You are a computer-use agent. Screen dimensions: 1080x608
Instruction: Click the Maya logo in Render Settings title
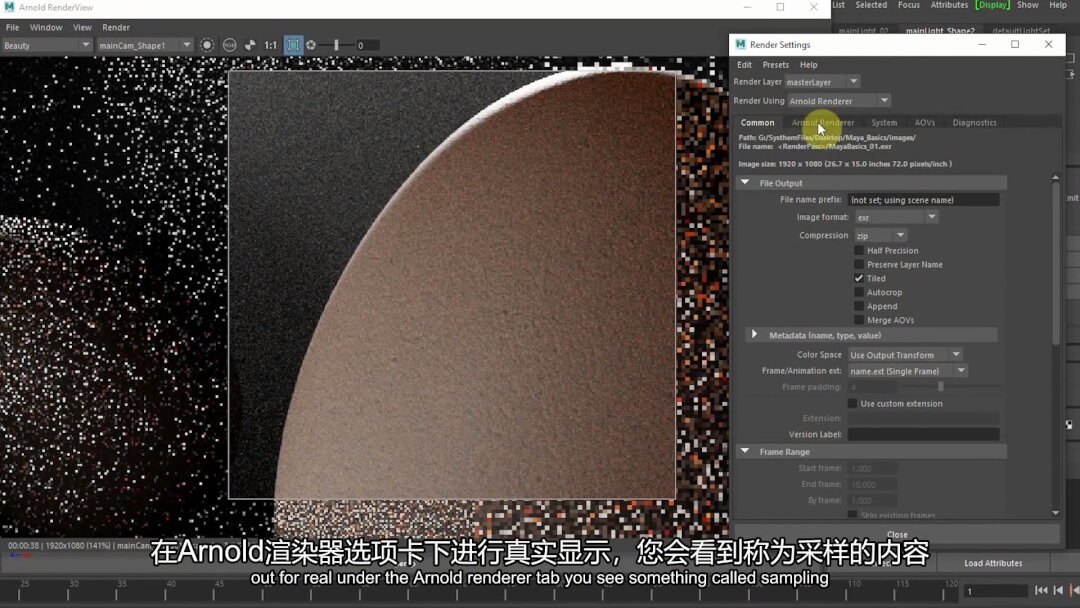[740, 45]
